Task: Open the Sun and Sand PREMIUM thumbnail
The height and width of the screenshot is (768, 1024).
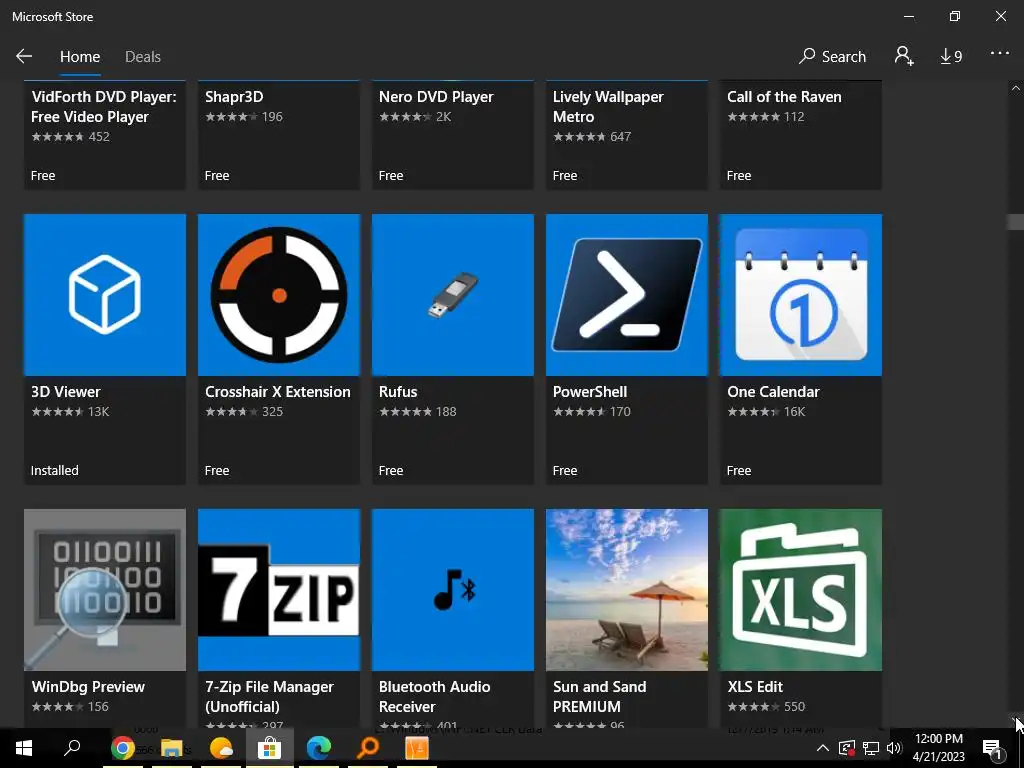Action: point(627,590)
